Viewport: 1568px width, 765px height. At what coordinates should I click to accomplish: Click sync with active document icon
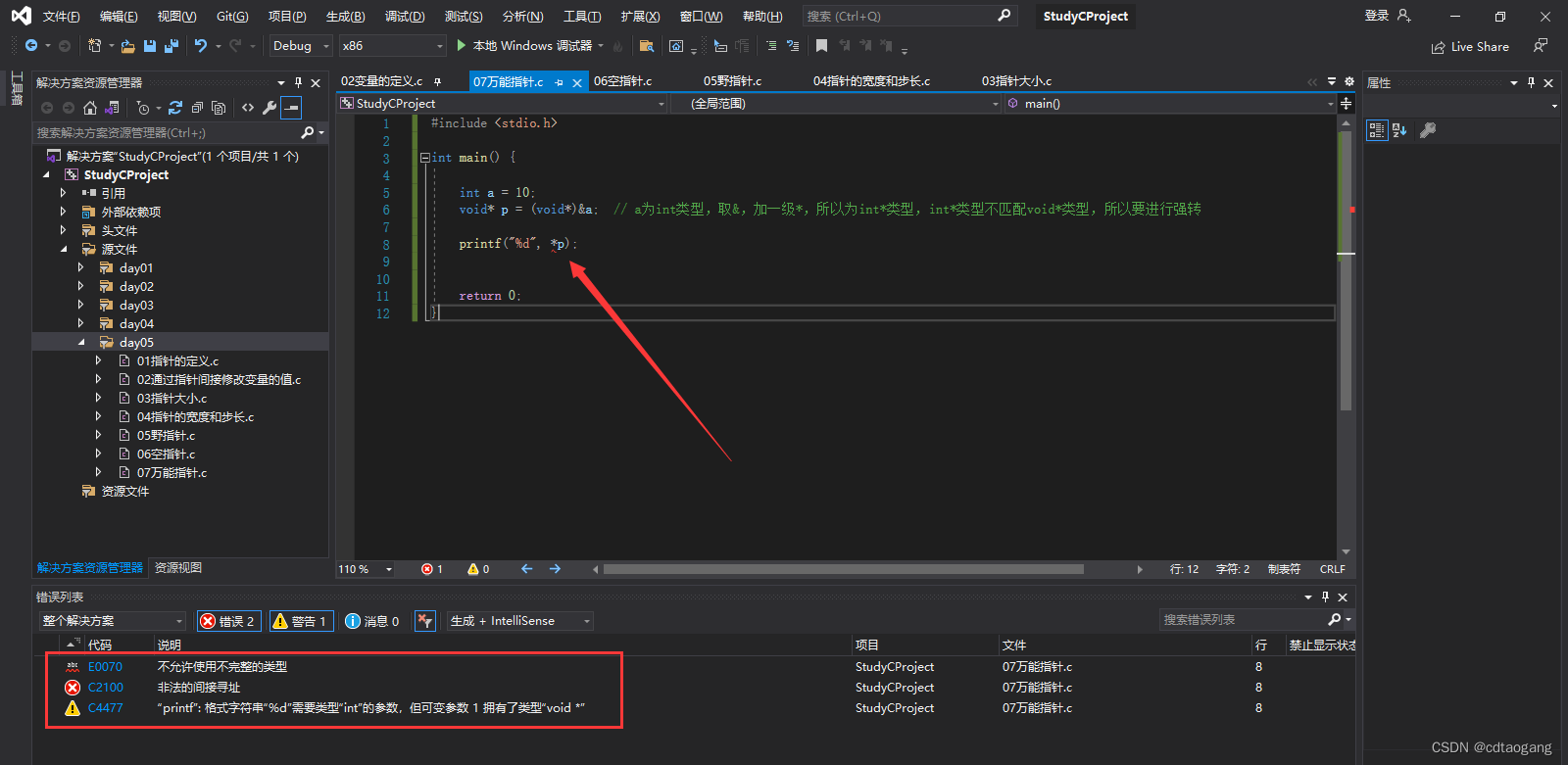tap(175, 108)
